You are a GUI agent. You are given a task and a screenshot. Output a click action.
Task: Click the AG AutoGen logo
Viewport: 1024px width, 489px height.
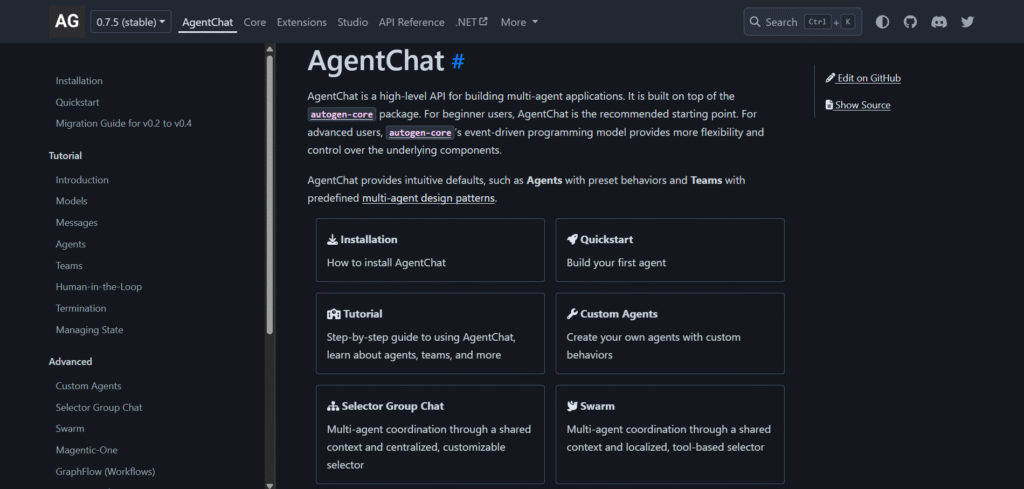coord(67,22)
